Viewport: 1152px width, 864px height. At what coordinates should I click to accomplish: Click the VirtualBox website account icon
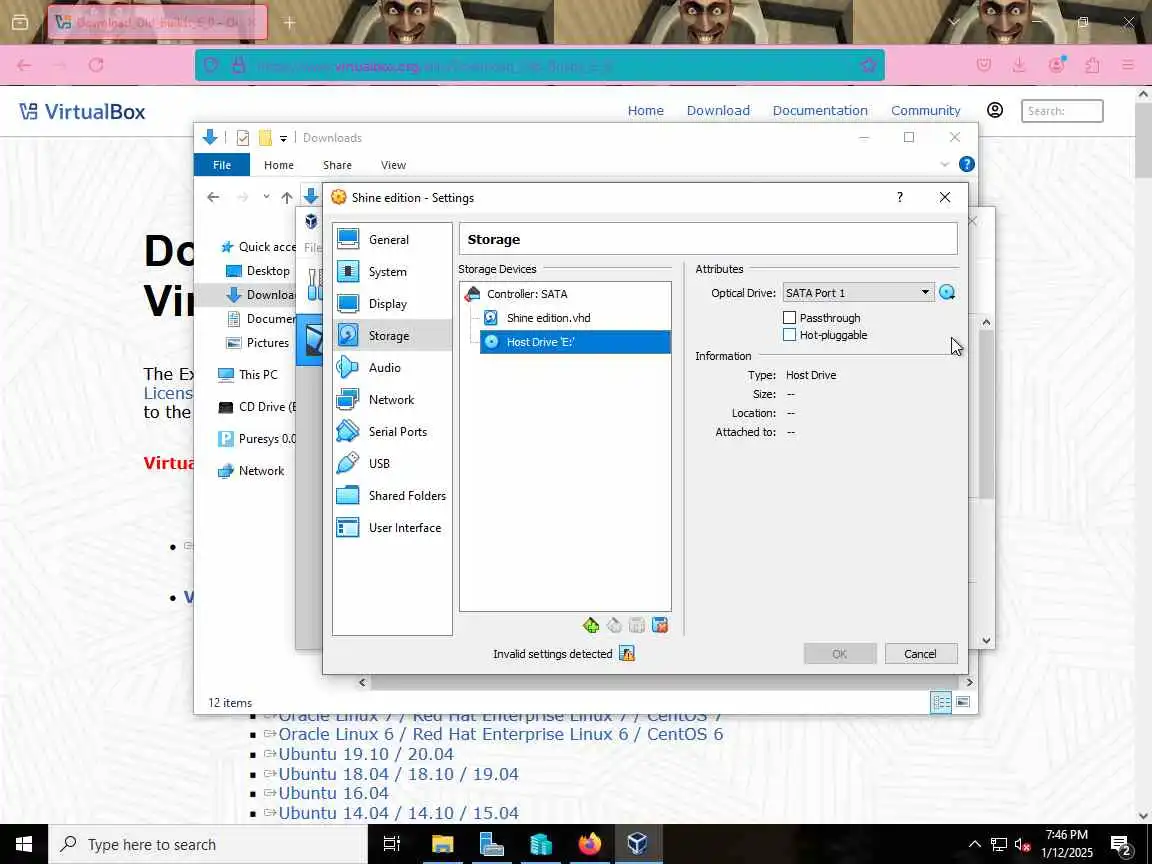point(995,110)
